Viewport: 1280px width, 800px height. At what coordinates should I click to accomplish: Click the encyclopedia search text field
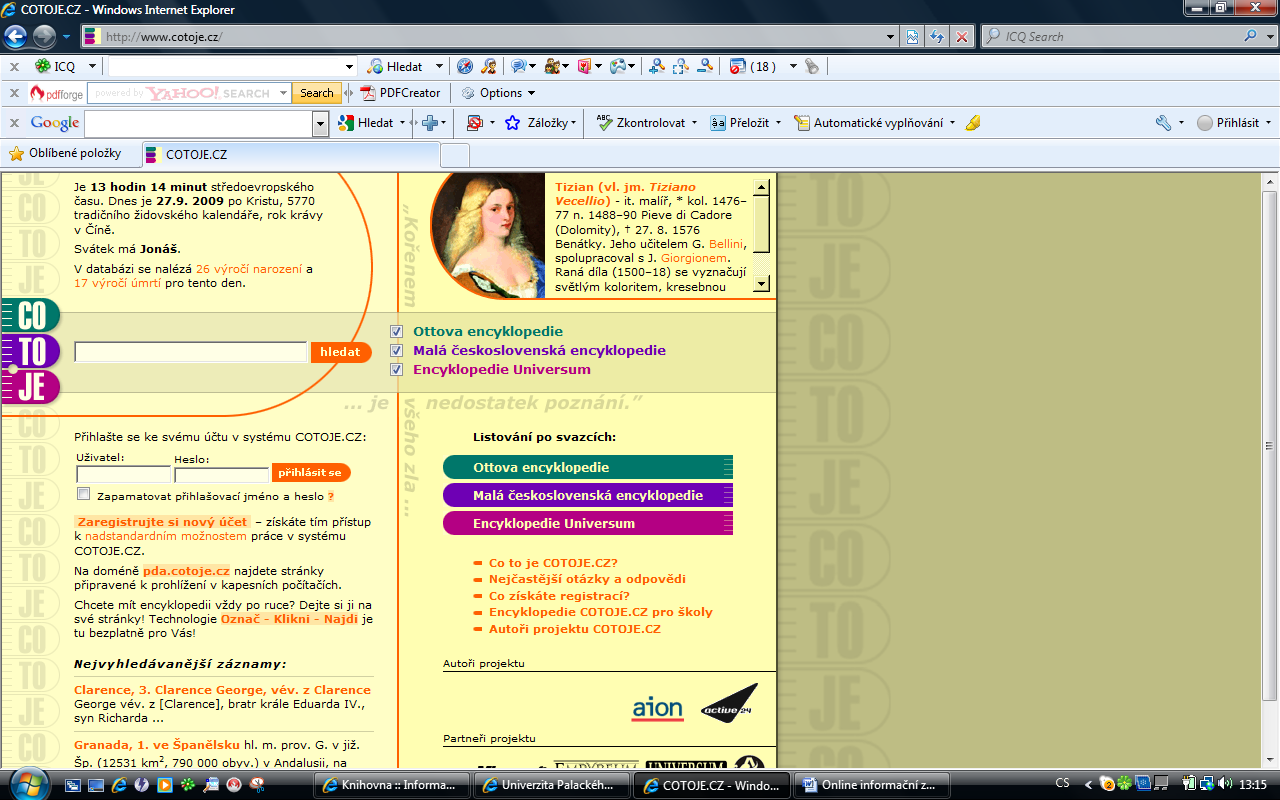pos(190,352)
